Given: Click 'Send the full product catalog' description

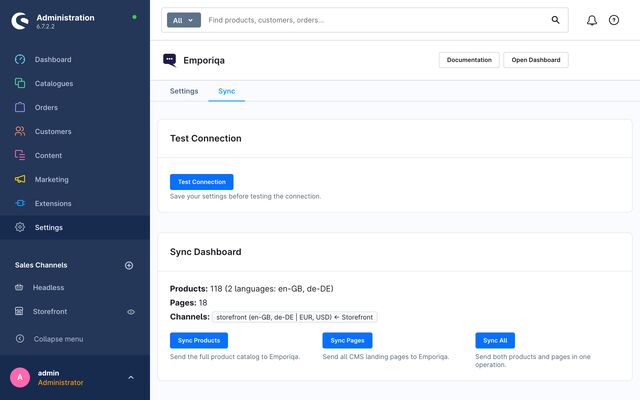Looking at the screenshot, I should point(235,357).
